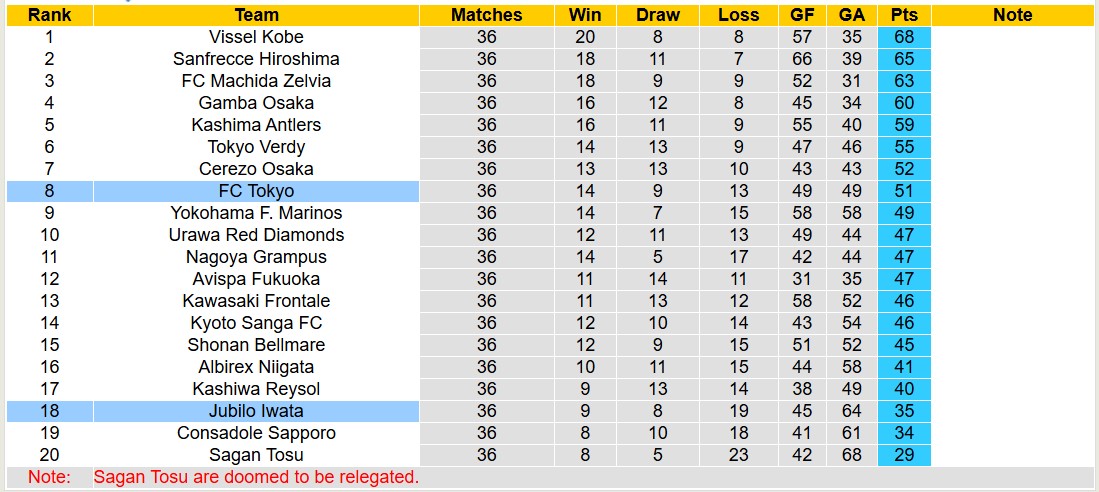Screen dimensions: 1099x492
Task: Click the highlighted rank 18 cell
Action: tap(49, 411)
